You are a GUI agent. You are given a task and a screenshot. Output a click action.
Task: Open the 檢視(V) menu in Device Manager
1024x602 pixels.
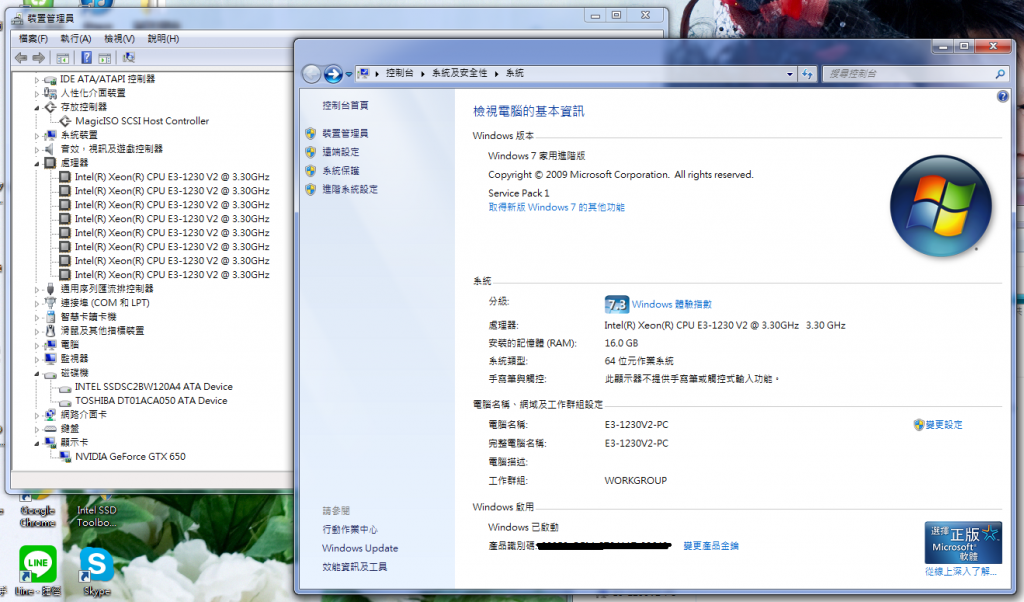[119, 39]
